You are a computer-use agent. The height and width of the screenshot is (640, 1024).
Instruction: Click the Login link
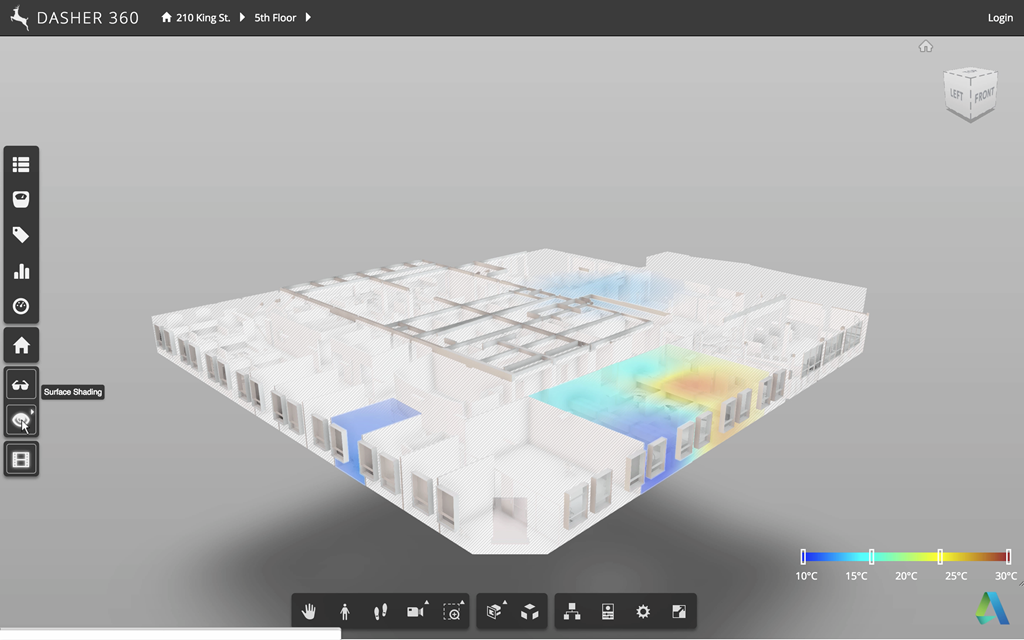(x=1000, y=18)
